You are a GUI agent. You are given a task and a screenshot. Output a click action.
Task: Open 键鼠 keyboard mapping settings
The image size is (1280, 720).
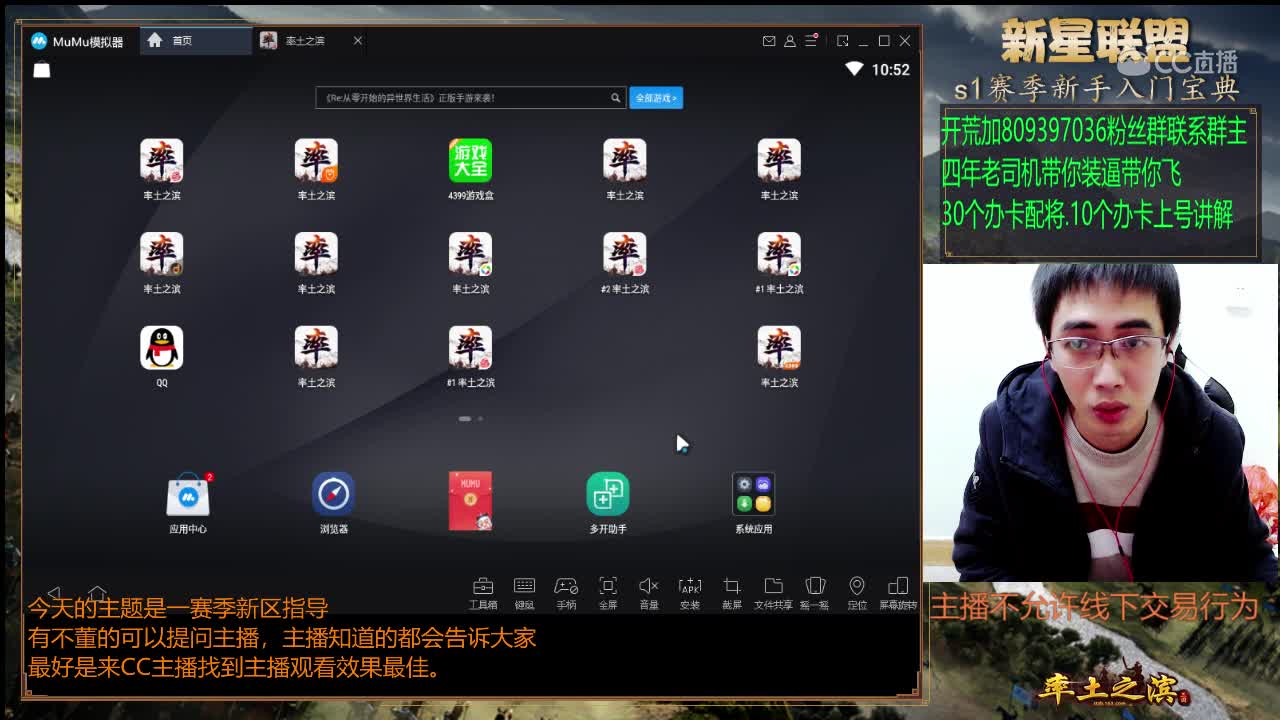[x=524, y=592]
